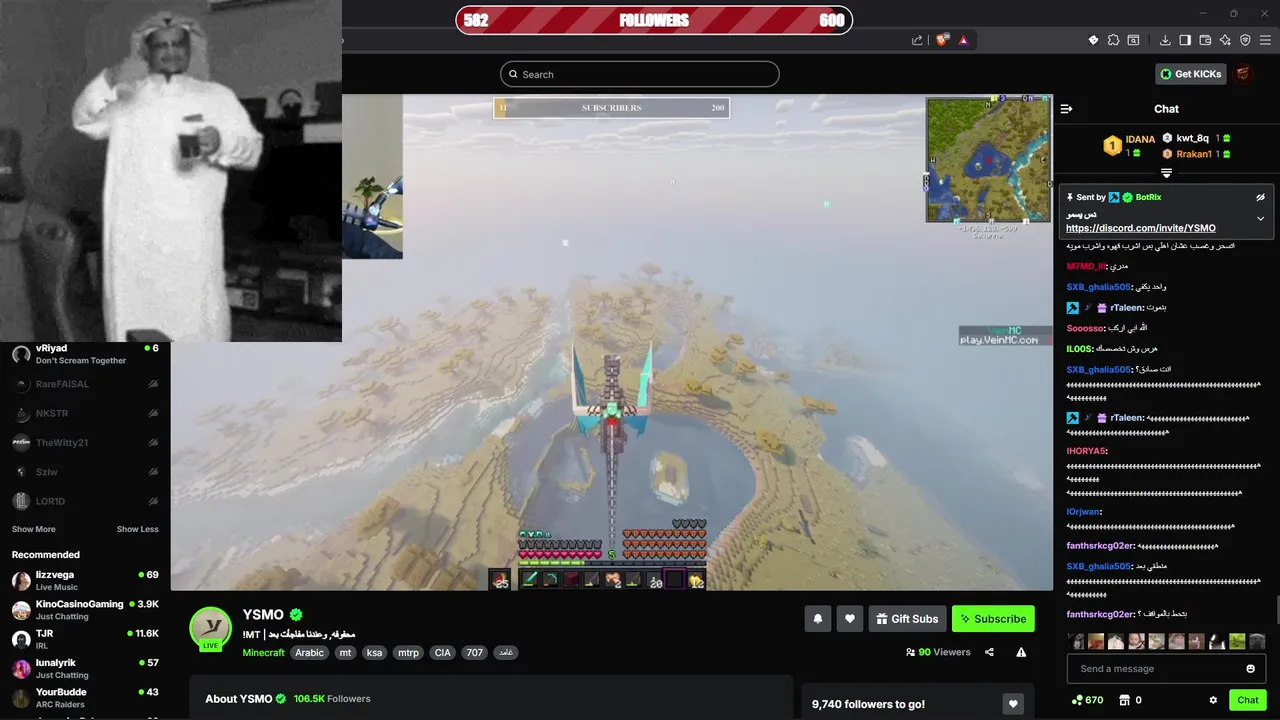Click the browser share page icon
The image size is (1280, 720).
(917, 40)
